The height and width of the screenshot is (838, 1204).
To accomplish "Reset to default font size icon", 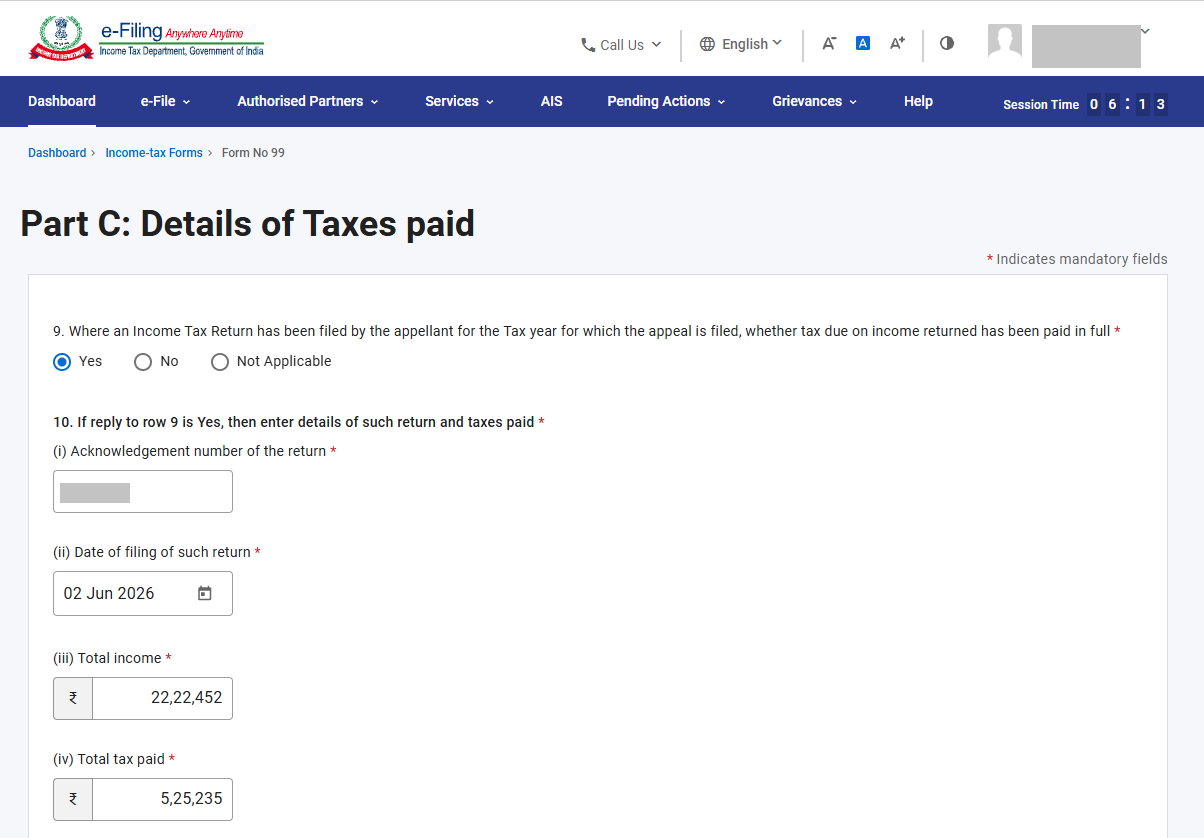I will coord(863,43).
